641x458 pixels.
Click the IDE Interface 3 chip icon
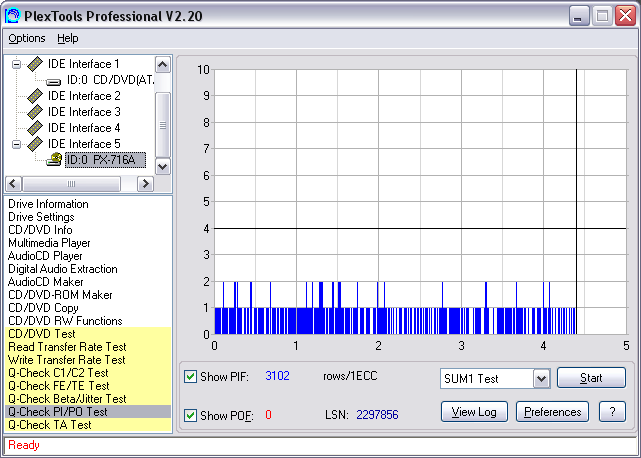[35, 112]
